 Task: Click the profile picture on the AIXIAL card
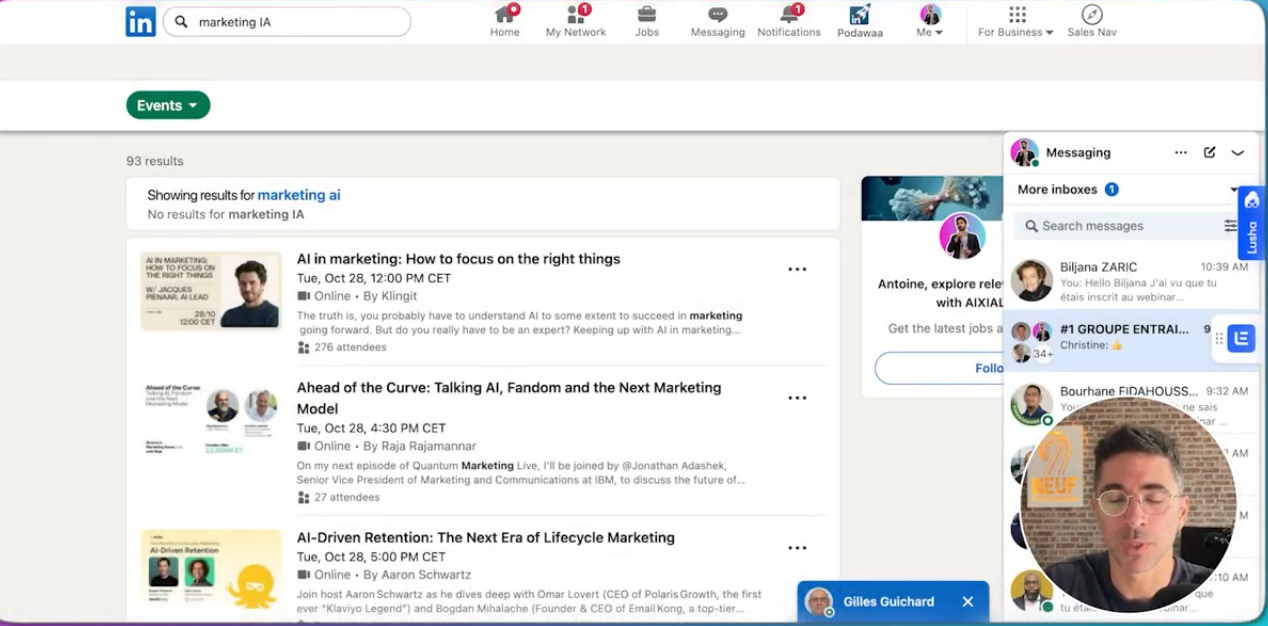962,236
